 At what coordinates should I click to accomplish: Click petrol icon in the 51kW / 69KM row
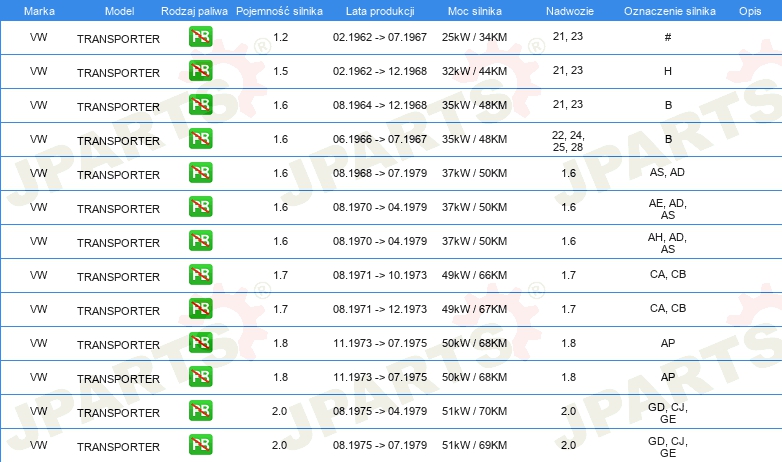pos(200,444)
